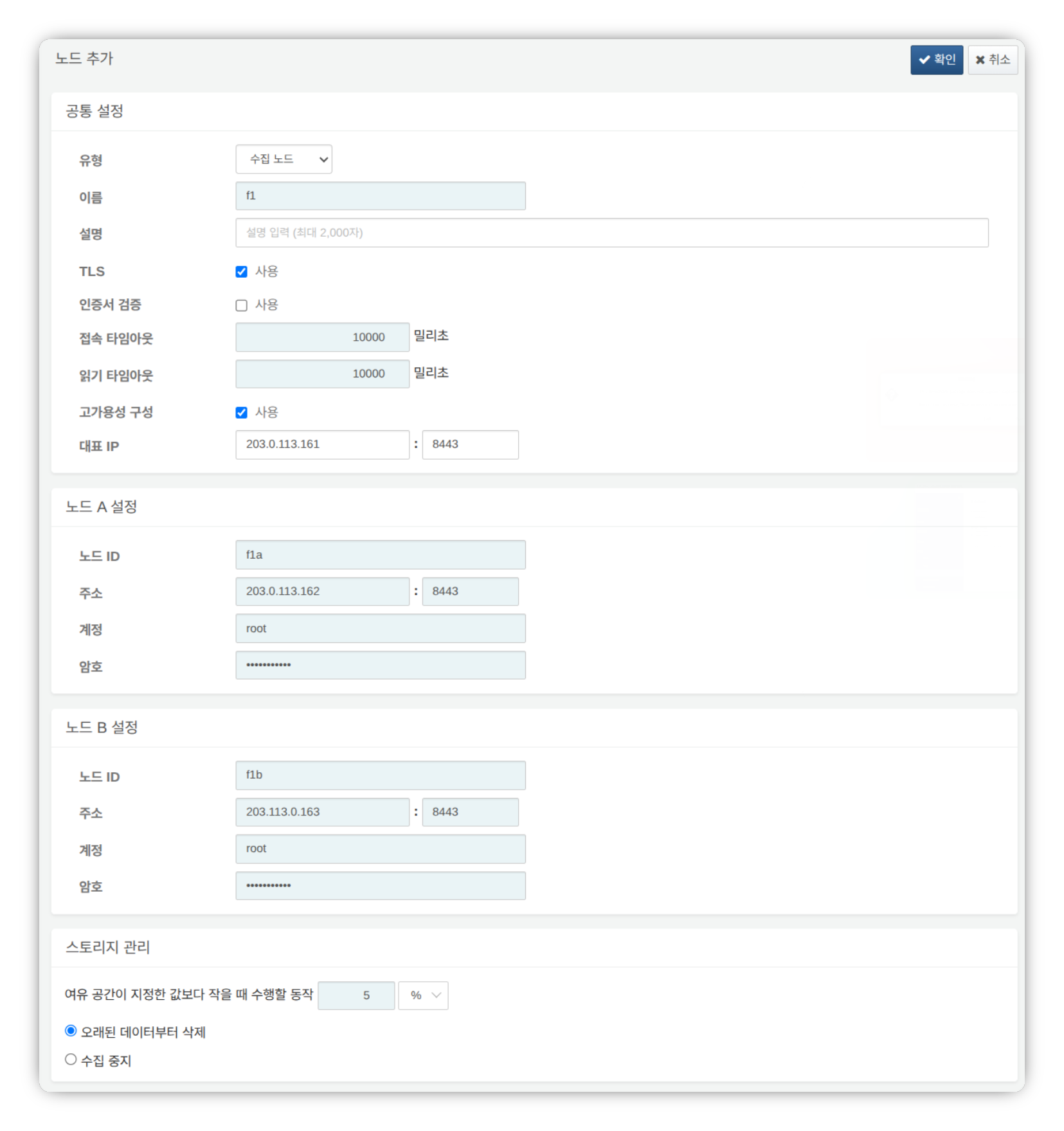Click the 암호 password field in 노드 A 설정
The width and height of the screenshot is (1064, 1131).
[x=381, y=665]
